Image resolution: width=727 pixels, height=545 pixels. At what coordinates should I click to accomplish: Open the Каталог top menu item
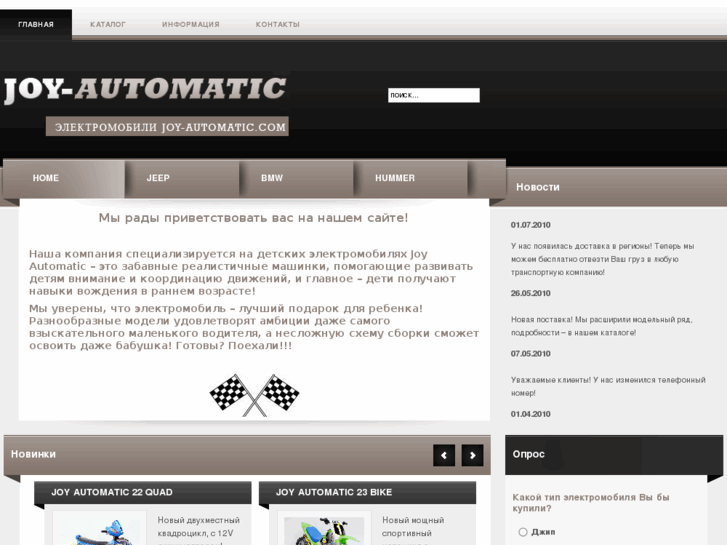[108, 25]
